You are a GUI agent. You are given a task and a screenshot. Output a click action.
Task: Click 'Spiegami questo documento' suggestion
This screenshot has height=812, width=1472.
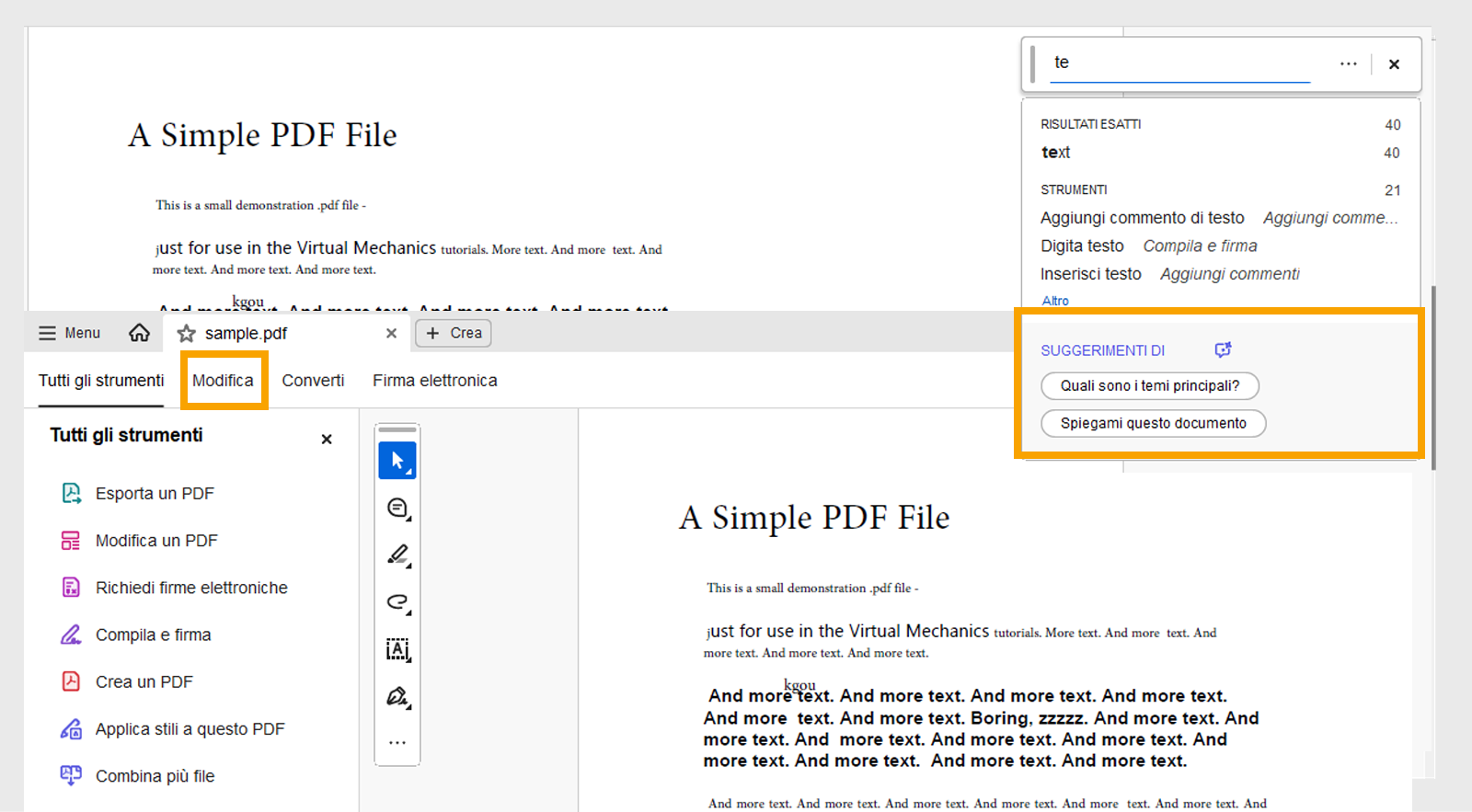[x=1153, y=424]
